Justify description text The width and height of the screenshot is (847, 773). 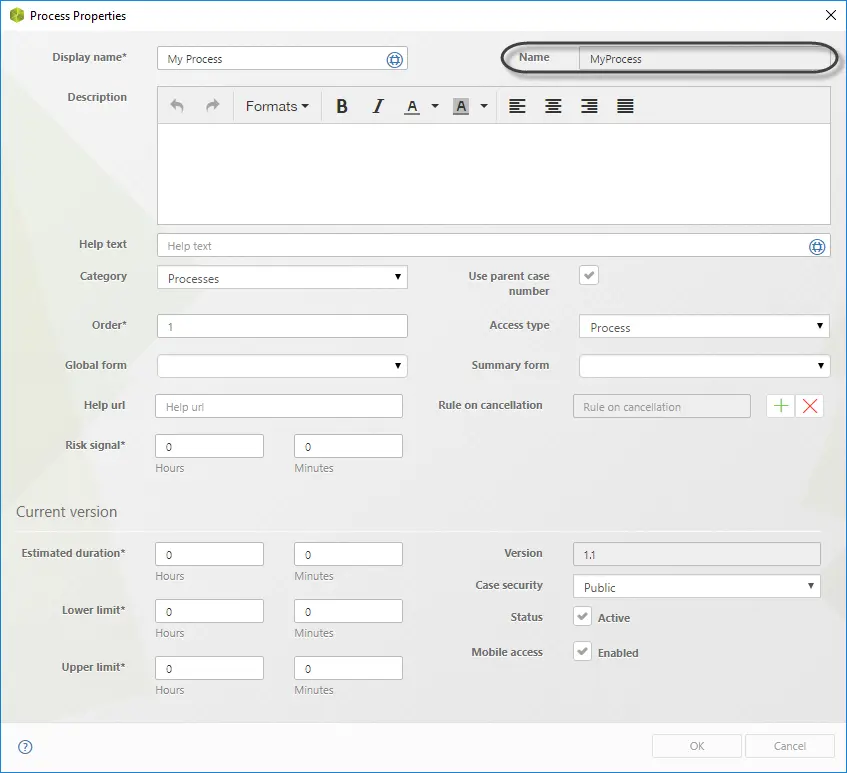tap(626, 106)
